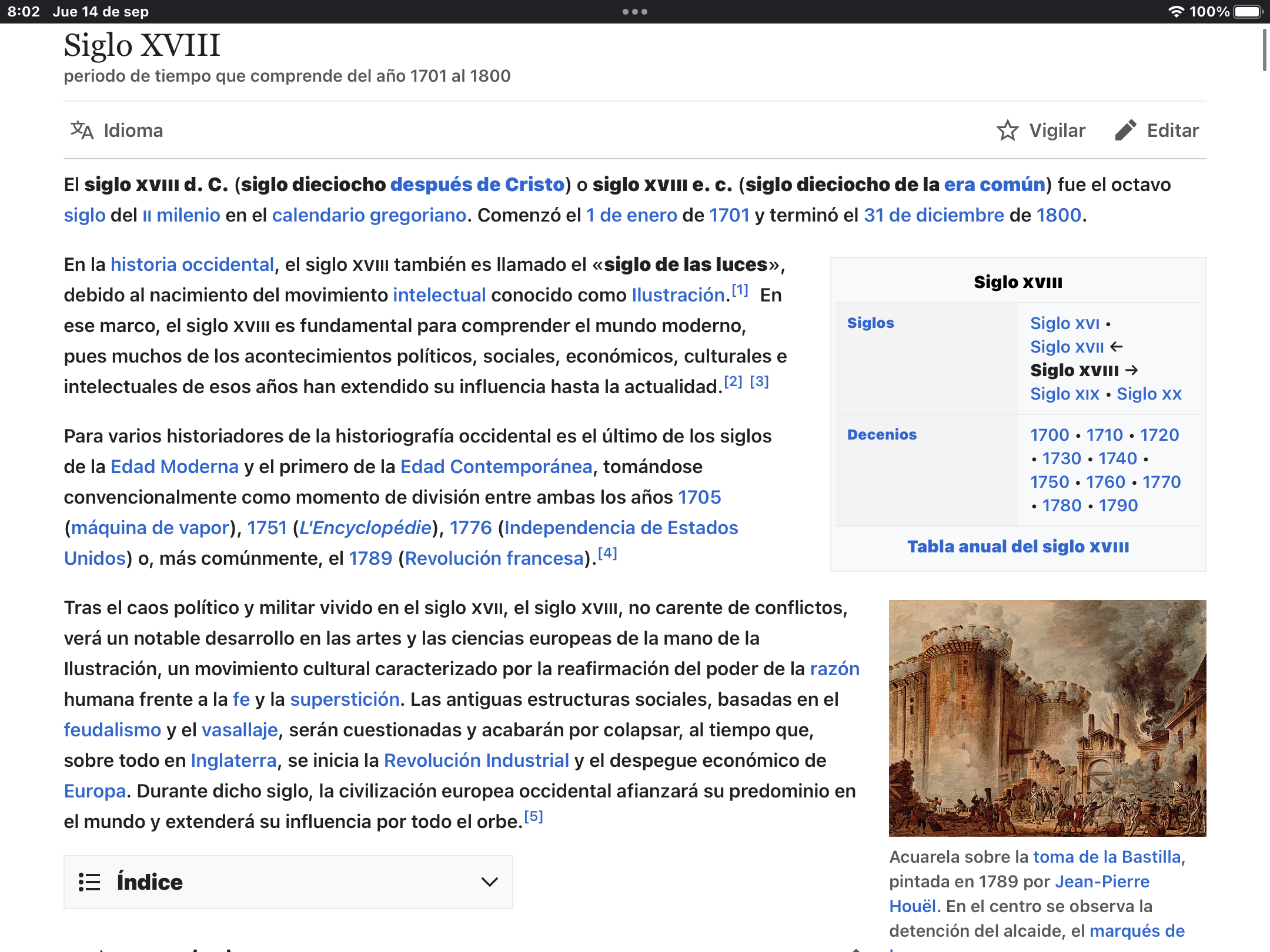The width and height of the screenshot is (1270, 952).
Task: Click the Vigilar star icon
Action: (x=1007, y=130)
